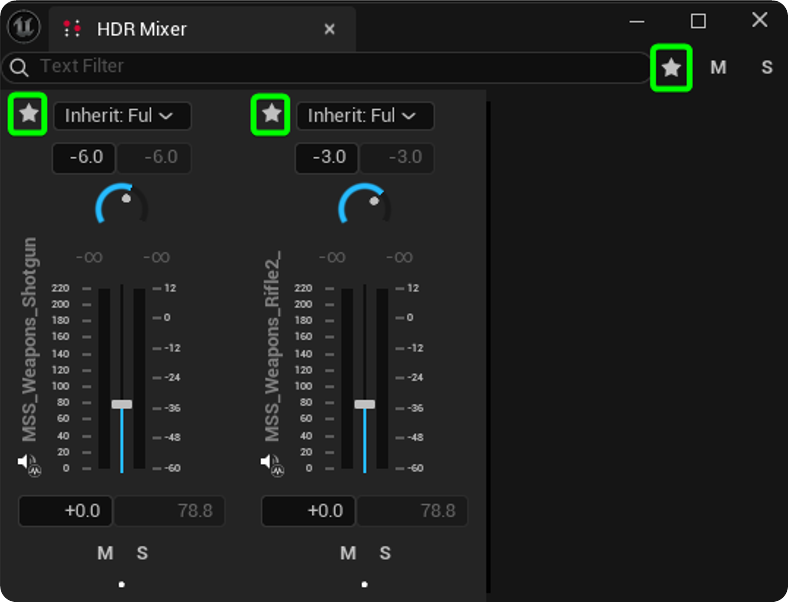
Task: Click the greyed -3.0 readout on Rifle2
Action: (397, 158)
